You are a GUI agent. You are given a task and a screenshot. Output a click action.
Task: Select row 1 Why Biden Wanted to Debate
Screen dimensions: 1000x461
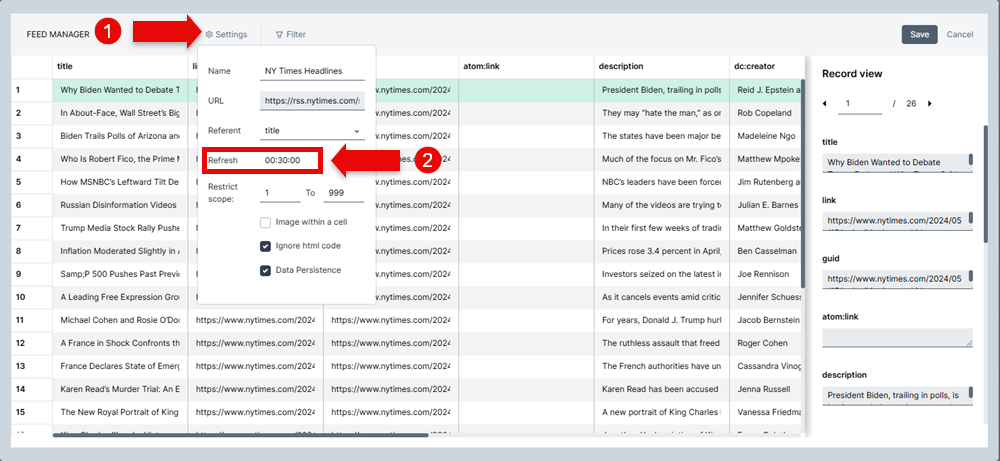pyautogui.click(x=120, y=90)
